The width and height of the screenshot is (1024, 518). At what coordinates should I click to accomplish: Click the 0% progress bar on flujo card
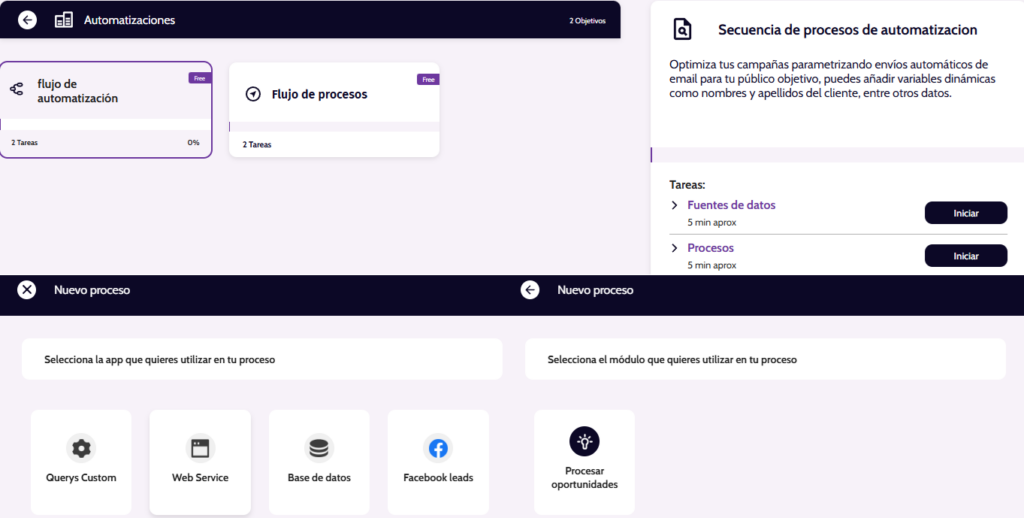pyautogui.click(x=106, y=125)
